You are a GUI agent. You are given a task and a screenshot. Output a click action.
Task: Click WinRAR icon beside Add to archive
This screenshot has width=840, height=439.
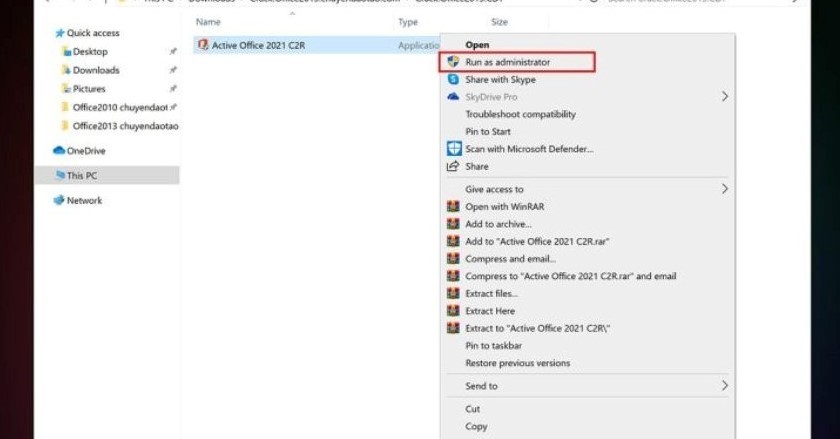(x=453, y=224)
